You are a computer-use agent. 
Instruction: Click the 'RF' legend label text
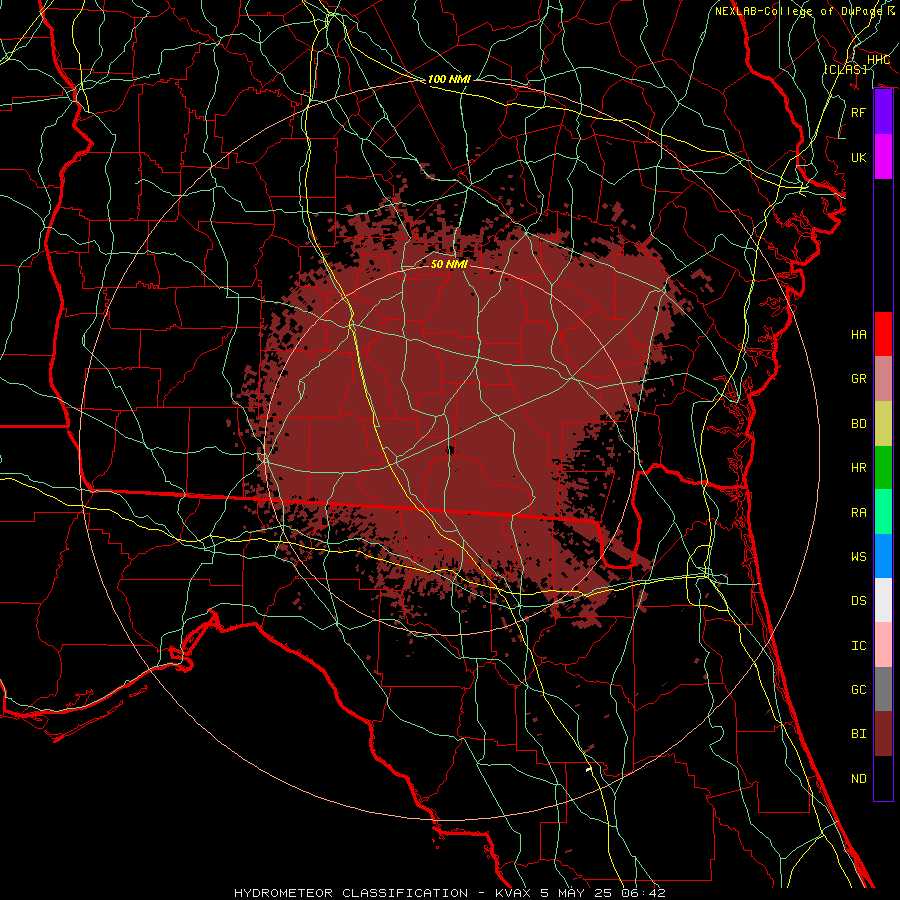click(x=859, y=112)
